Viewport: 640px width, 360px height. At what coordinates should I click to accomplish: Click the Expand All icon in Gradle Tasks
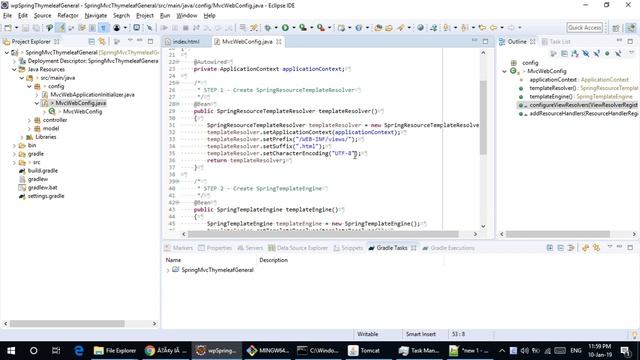[549, 248]
